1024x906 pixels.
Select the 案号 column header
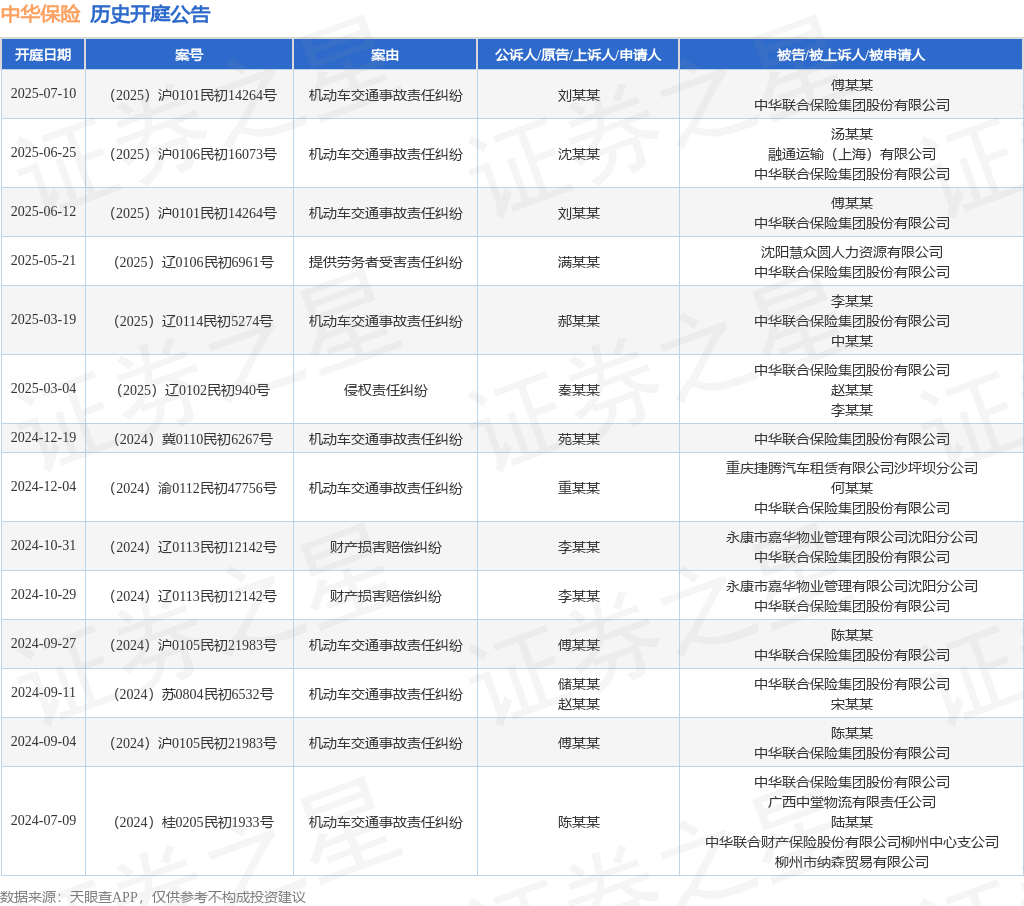(x=189, y=55)
